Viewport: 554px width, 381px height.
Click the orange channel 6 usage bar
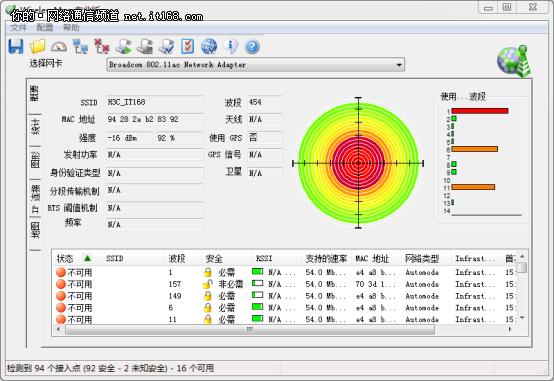pos(474,149)
